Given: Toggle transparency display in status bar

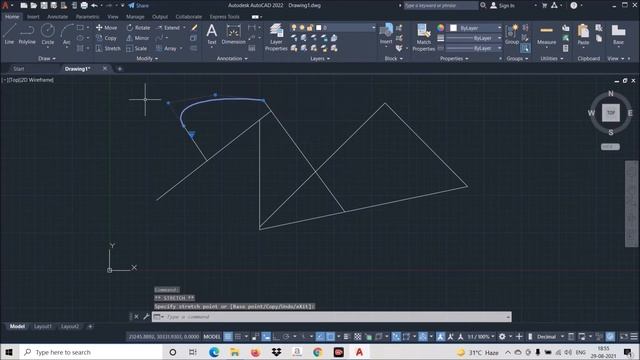Looking at the screenshot, I should (358, 336).
